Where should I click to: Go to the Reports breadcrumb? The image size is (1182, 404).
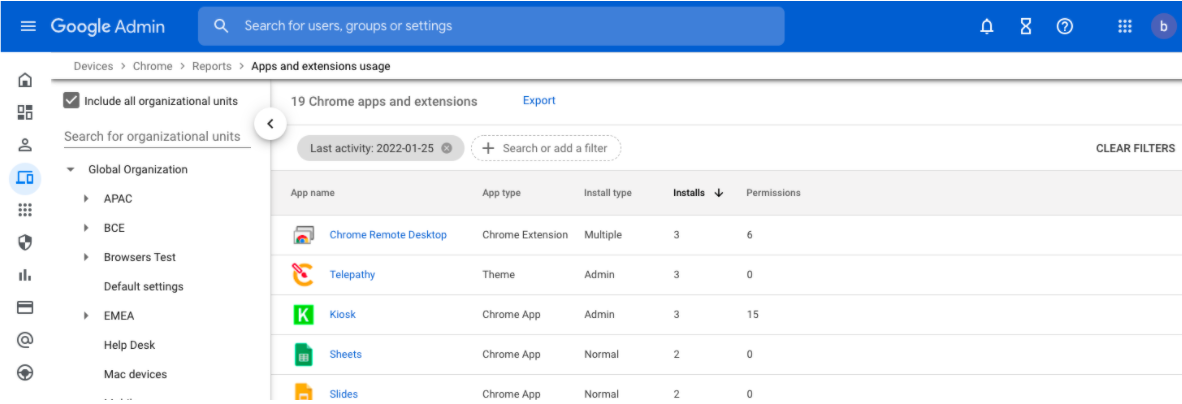[x=212, y=66]
